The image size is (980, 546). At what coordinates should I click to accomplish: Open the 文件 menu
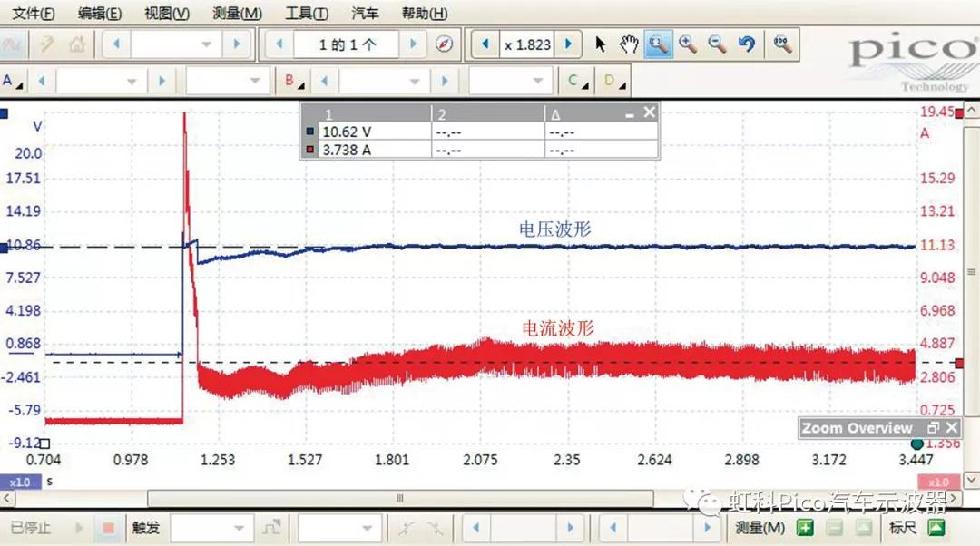click(33, 13)
